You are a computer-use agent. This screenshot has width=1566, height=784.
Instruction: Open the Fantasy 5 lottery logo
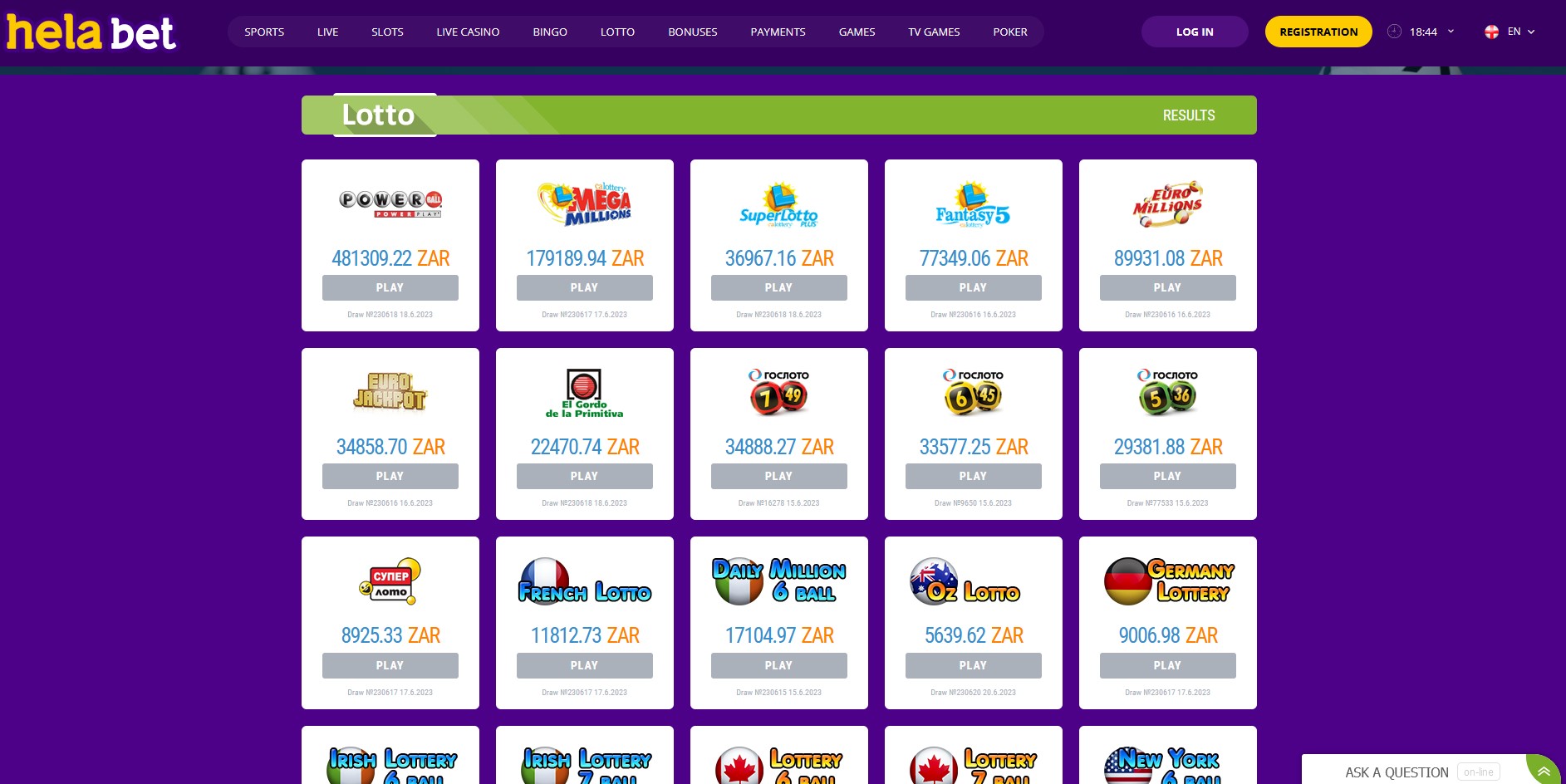(x=973, y=204)
